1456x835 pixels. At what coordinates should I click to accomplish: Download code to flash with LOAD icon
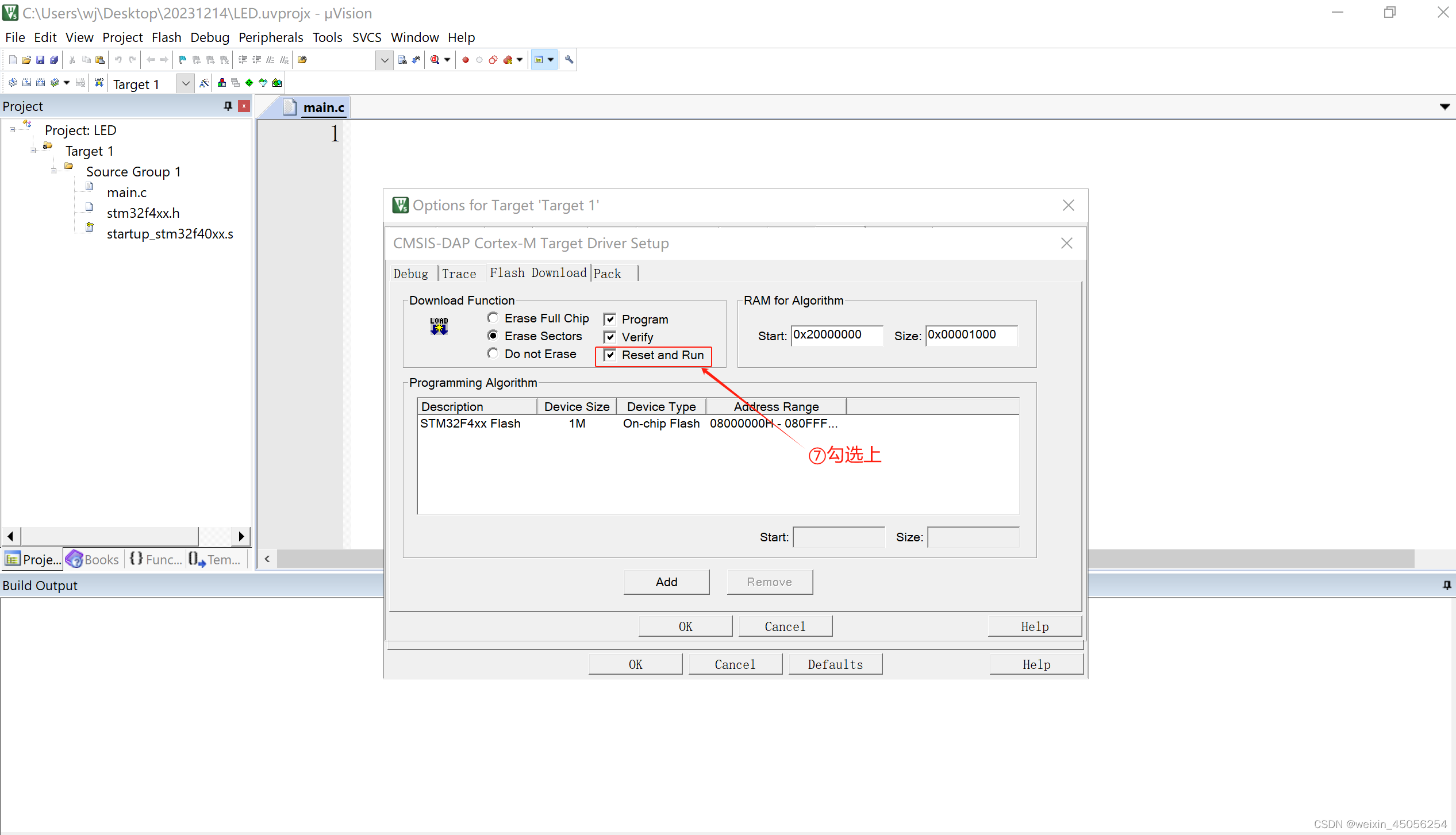tap(99, 83)
